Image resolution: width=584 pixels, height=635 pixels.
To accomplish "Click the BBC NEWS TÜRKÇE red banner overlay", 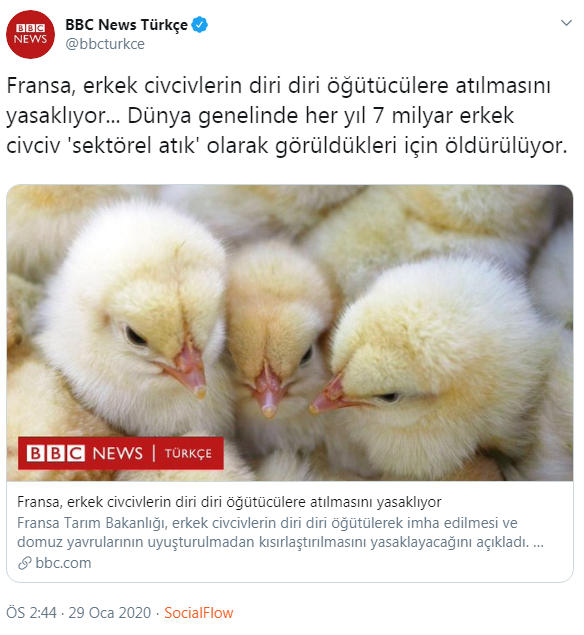I will [121, 453].
